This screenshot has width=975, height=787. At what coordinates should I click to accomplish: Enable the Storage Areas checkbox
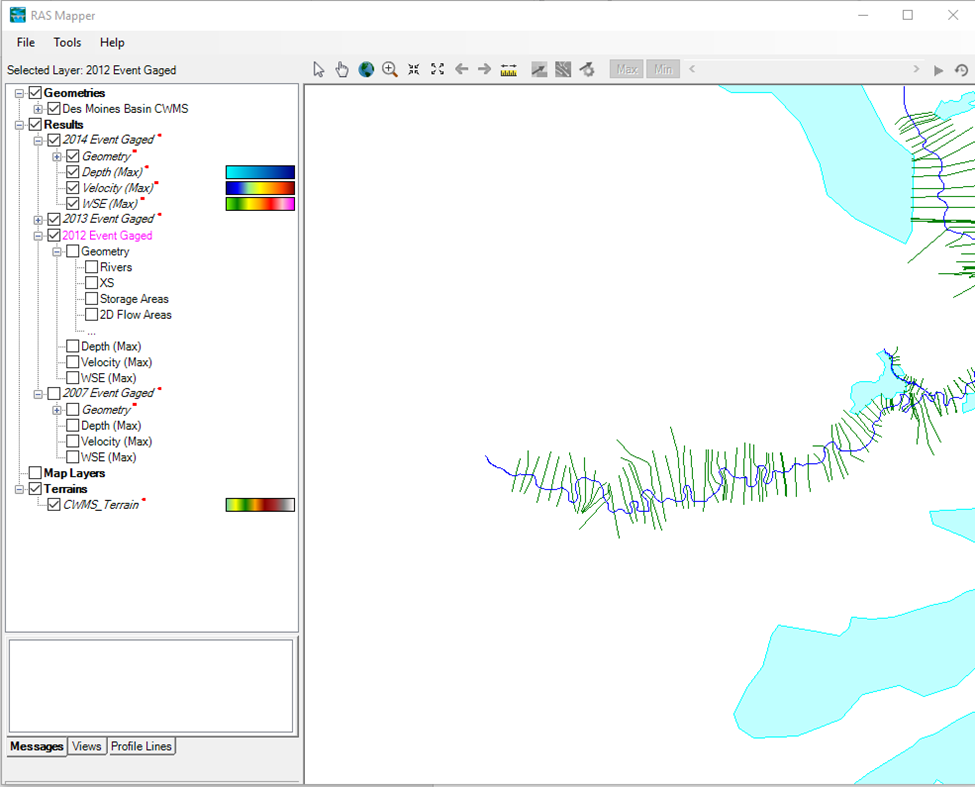91,298
